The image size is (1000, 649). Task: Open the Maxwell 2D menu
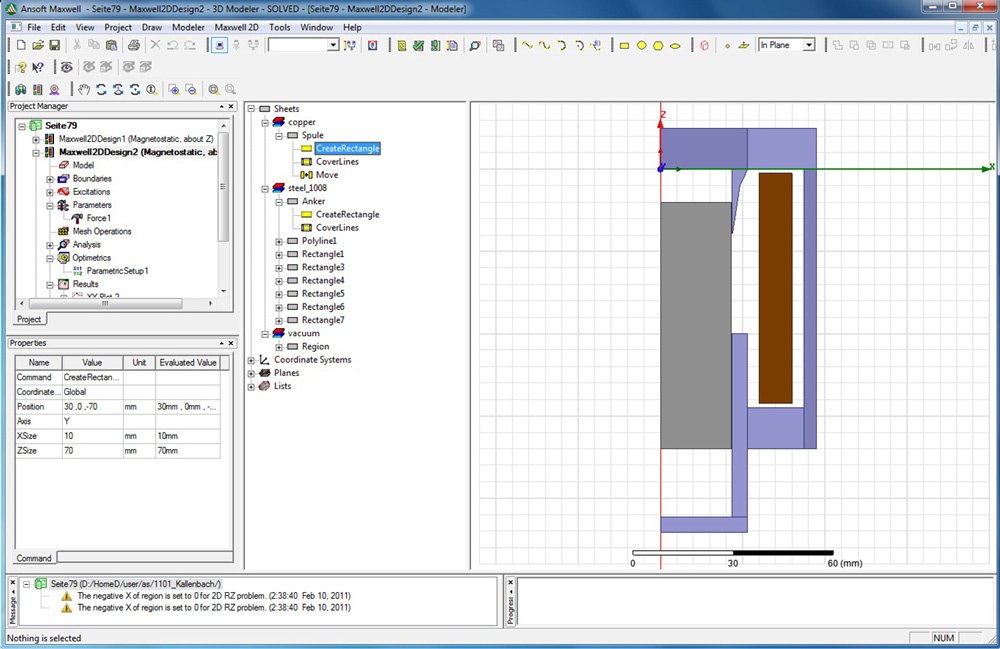click(x=235, y=27)
